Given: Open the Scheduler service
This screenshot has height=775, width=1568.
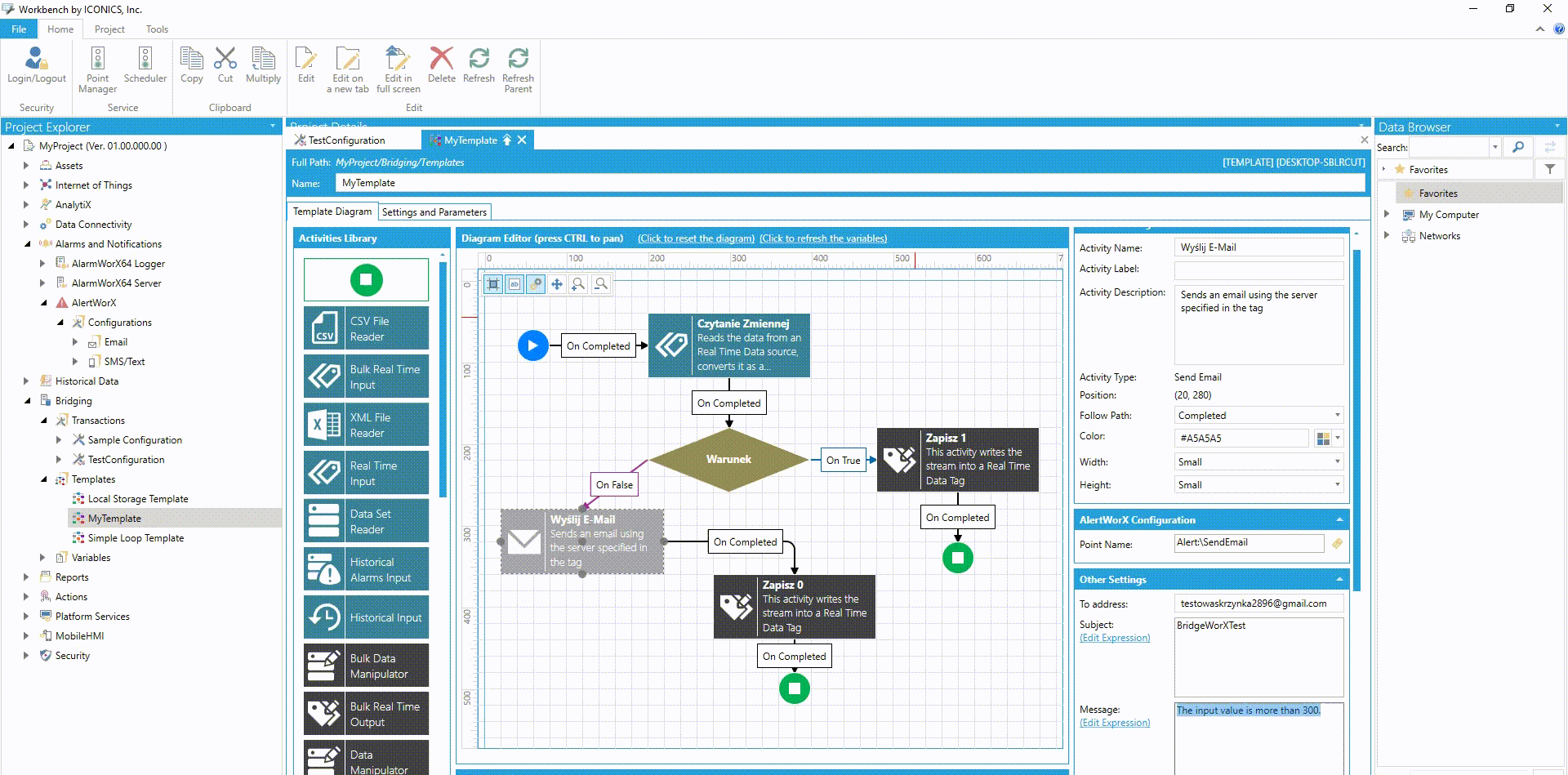Looking at the screenshot, I should (145, 65).
